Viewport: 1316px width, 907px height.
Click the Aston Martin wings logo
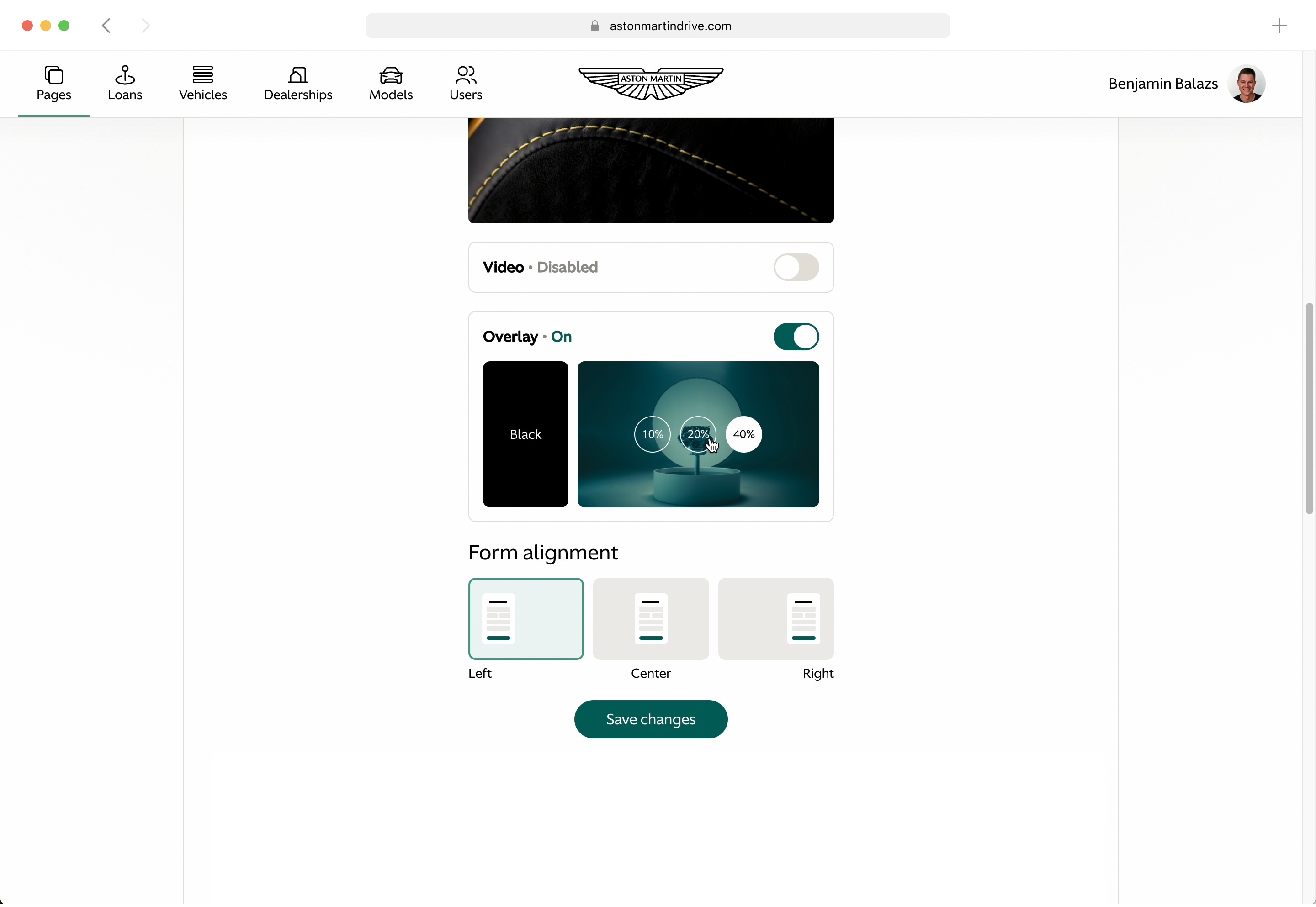coord(650,84)
